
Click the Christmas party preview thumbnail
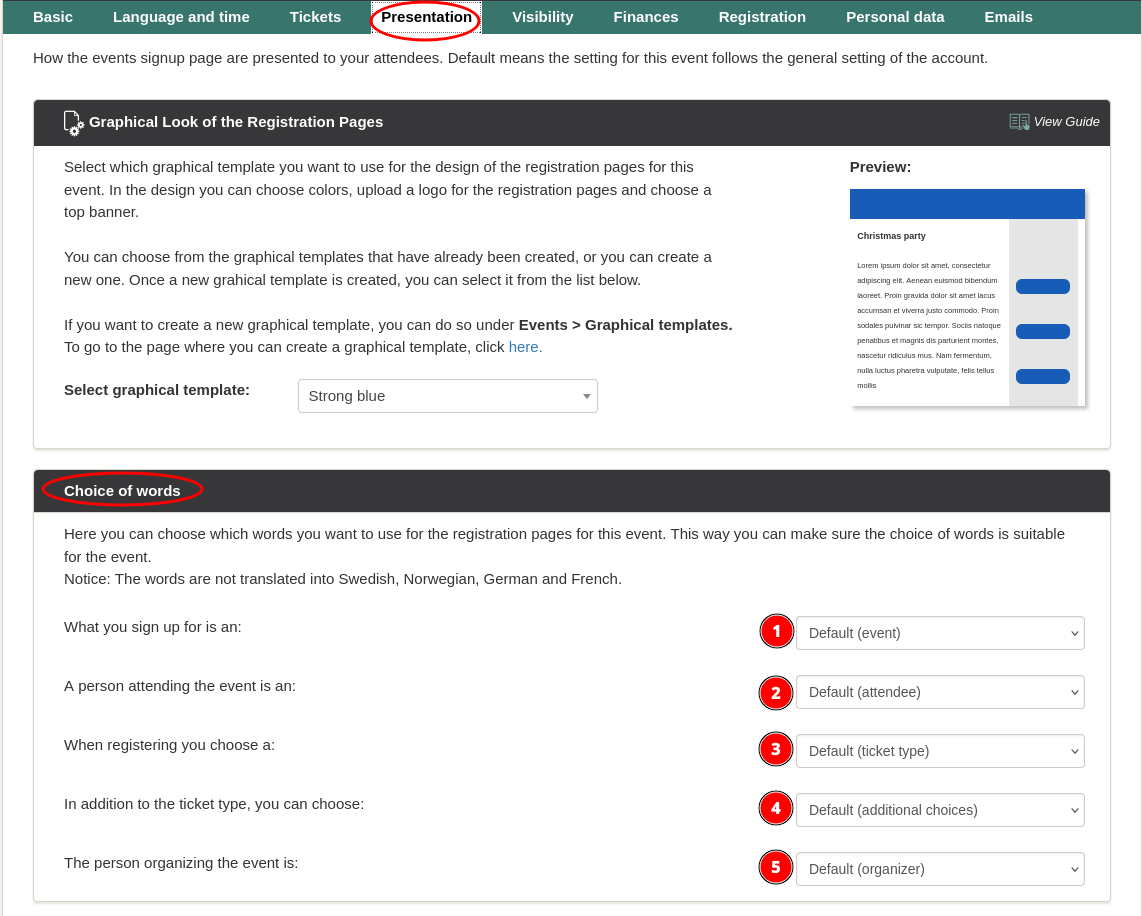click(x=967, y=298)
